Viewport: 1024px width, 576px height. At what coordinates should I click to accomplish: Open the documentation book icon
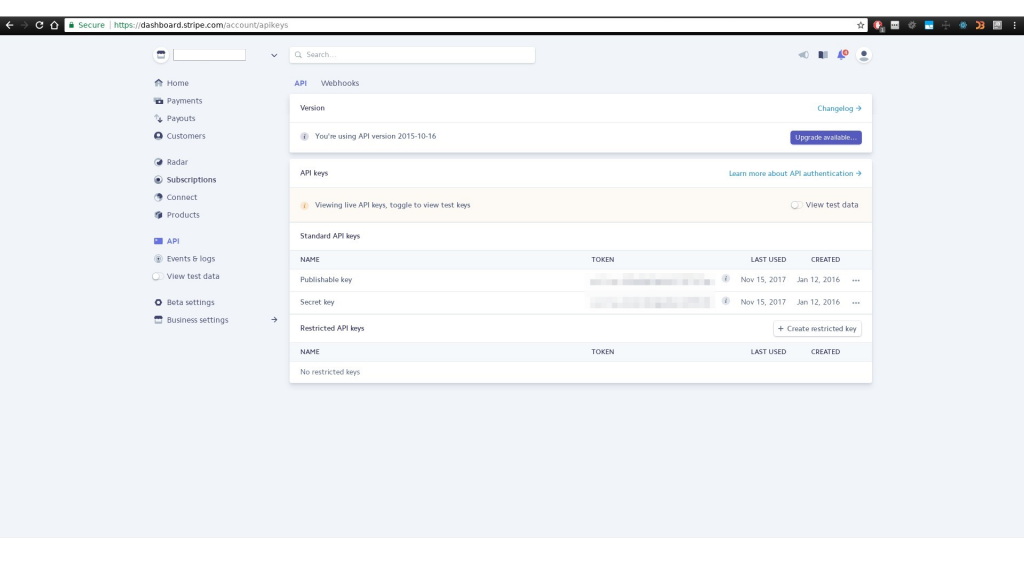coord(822,55)
